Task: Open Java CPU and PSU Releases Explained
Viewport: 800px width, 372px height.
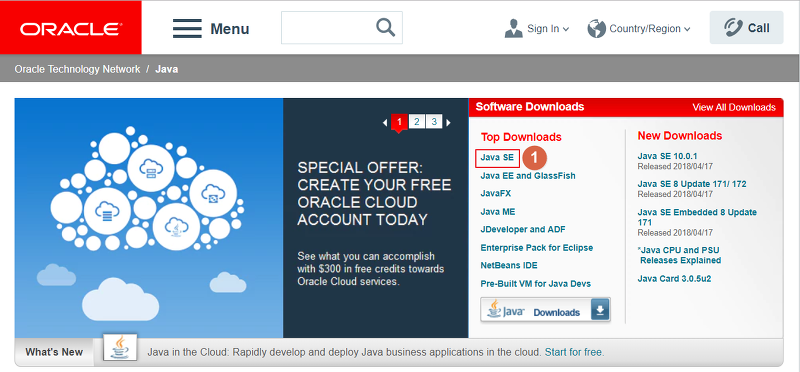Action: click(x=679, y=255)
